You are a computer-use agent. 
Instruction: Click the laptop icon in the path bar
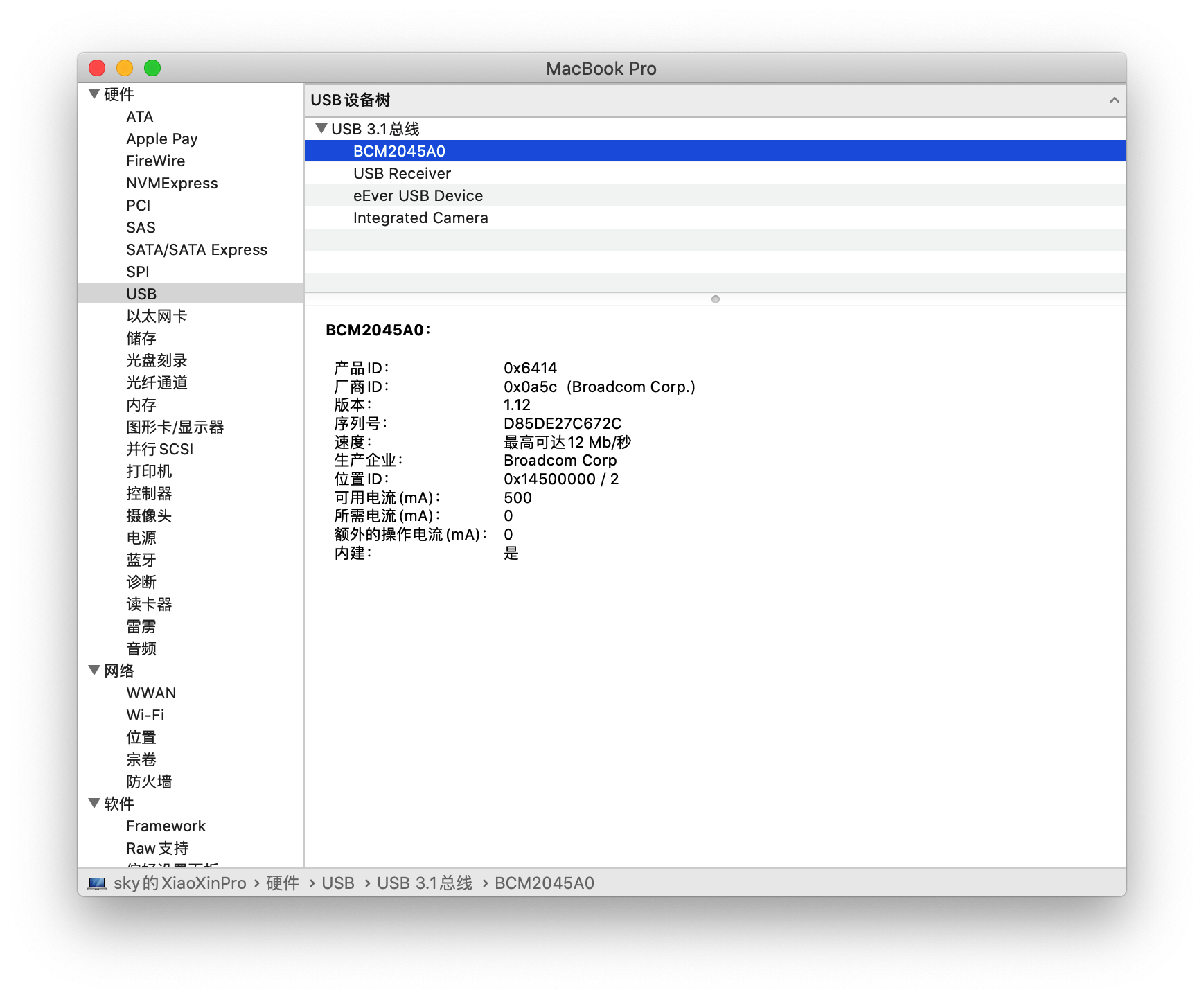click(97, 883)
